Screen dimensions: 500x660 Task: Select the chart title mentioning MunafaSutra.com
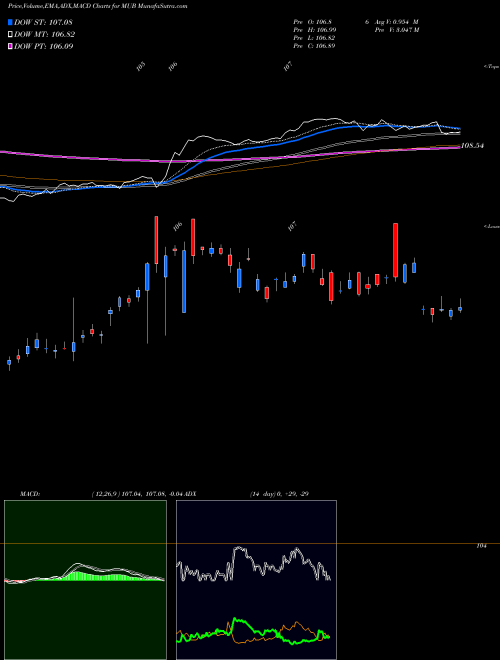98,6
